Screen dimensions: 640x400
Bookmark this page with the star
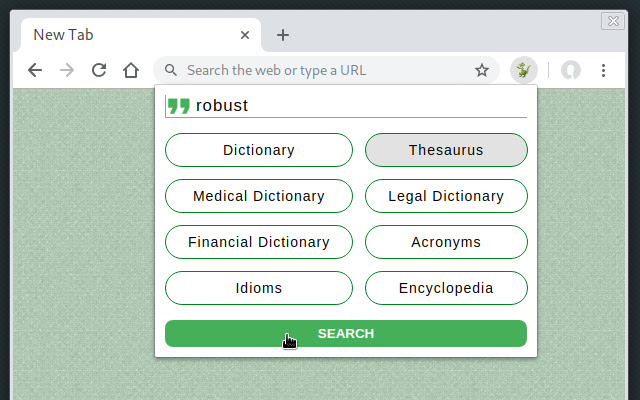click(x=482, y=70)
